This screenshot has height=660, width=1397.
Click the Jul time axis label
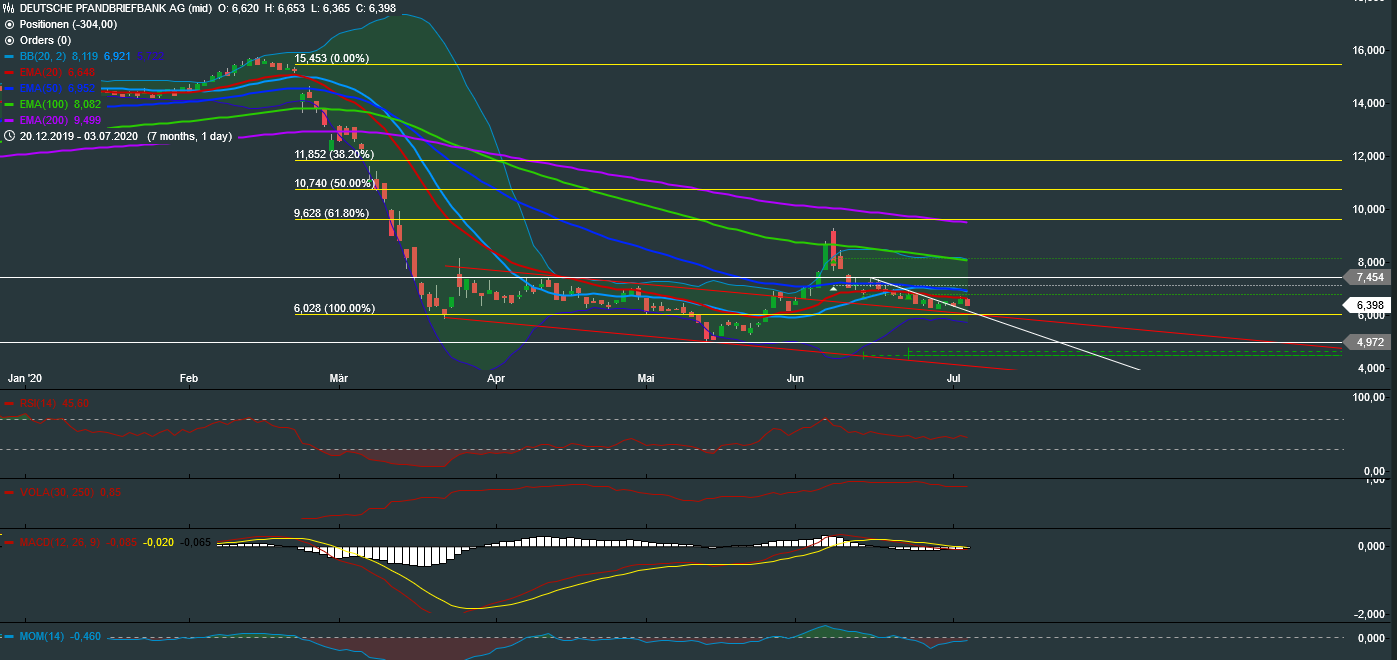[x=953, y=379]
